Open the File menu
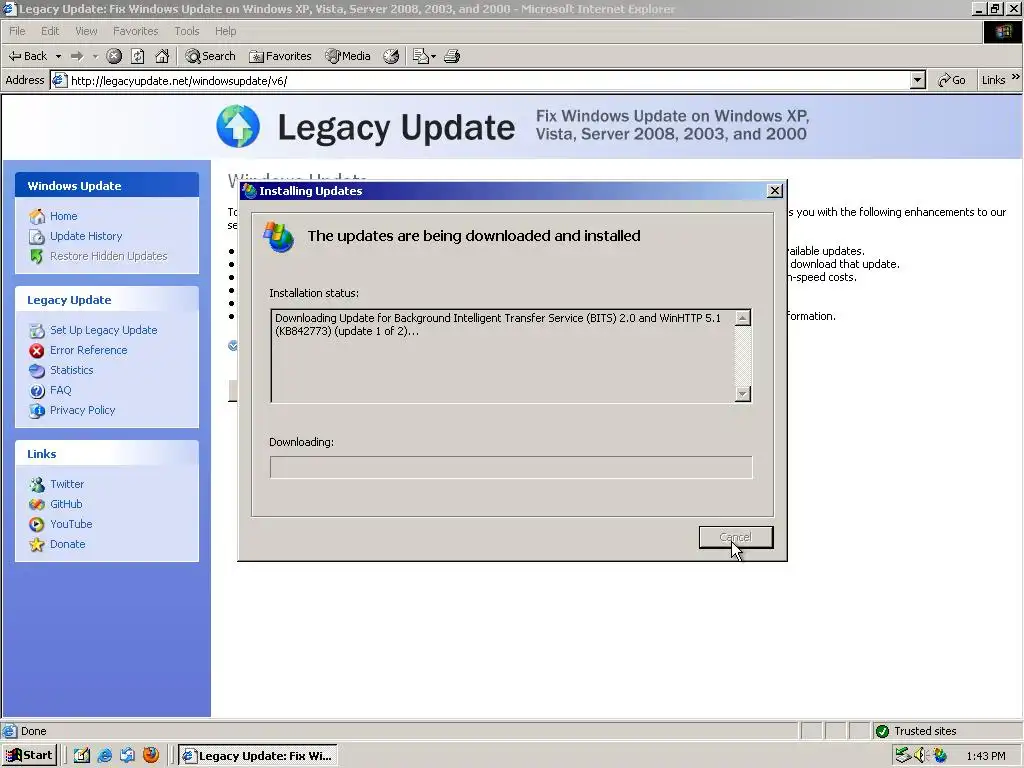 pyautogui.click(x=17, y=31)
